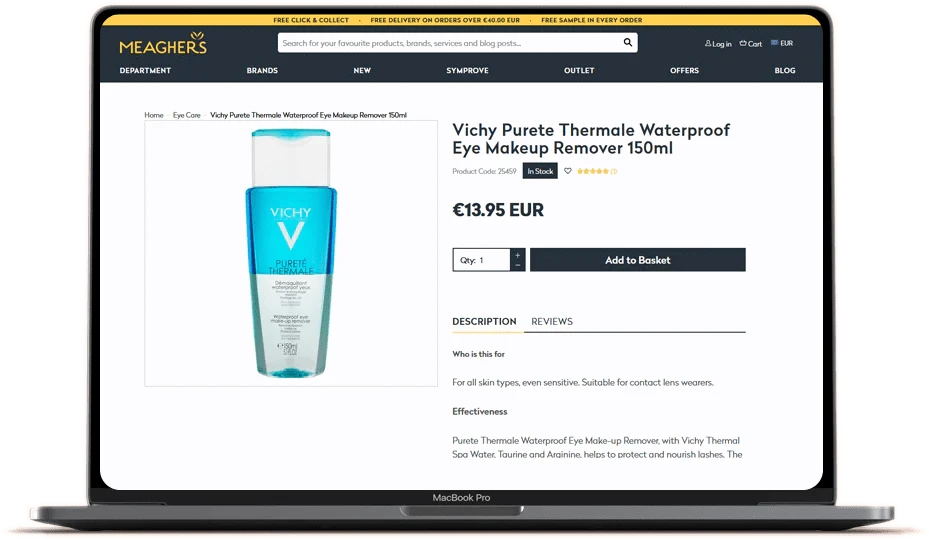This screenshot has width=929, height=540.
Task: Click the Log in user icon
Action: (x=708, y=43)
